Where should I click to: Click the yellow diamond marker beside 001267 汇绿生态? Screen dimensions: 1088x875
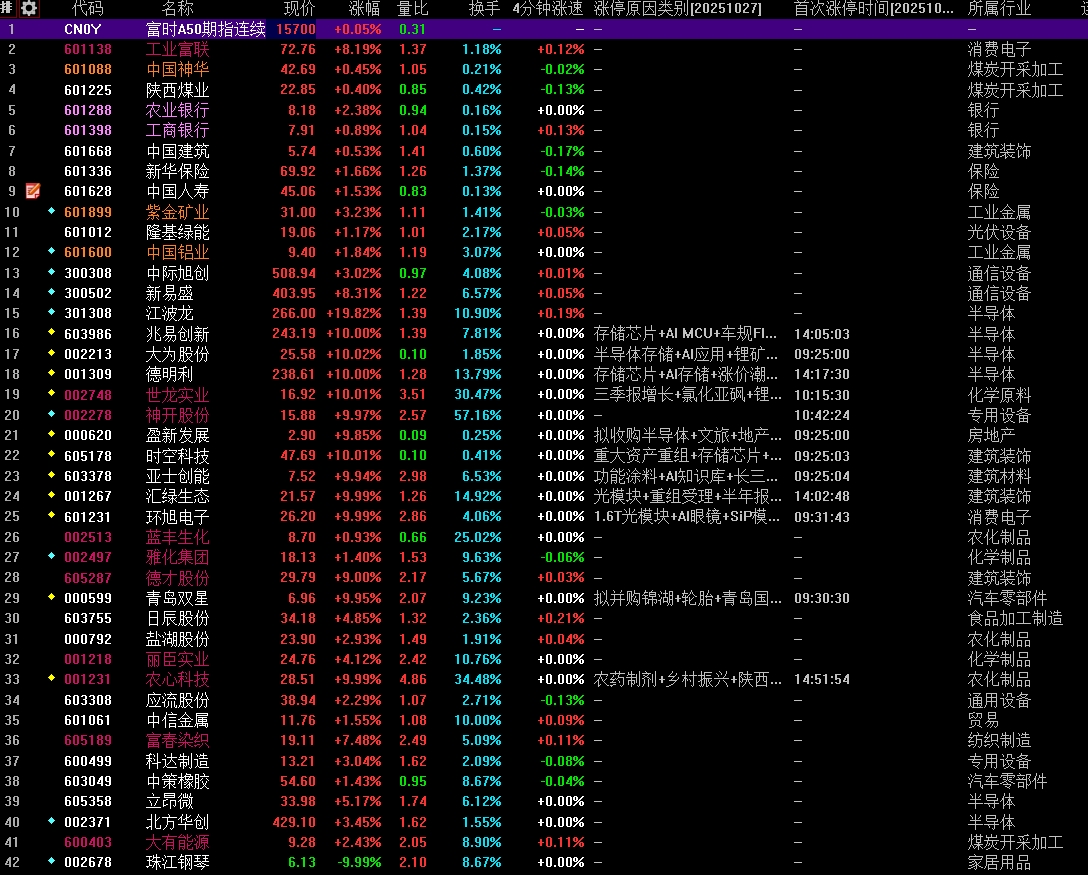tap(51, 495)
